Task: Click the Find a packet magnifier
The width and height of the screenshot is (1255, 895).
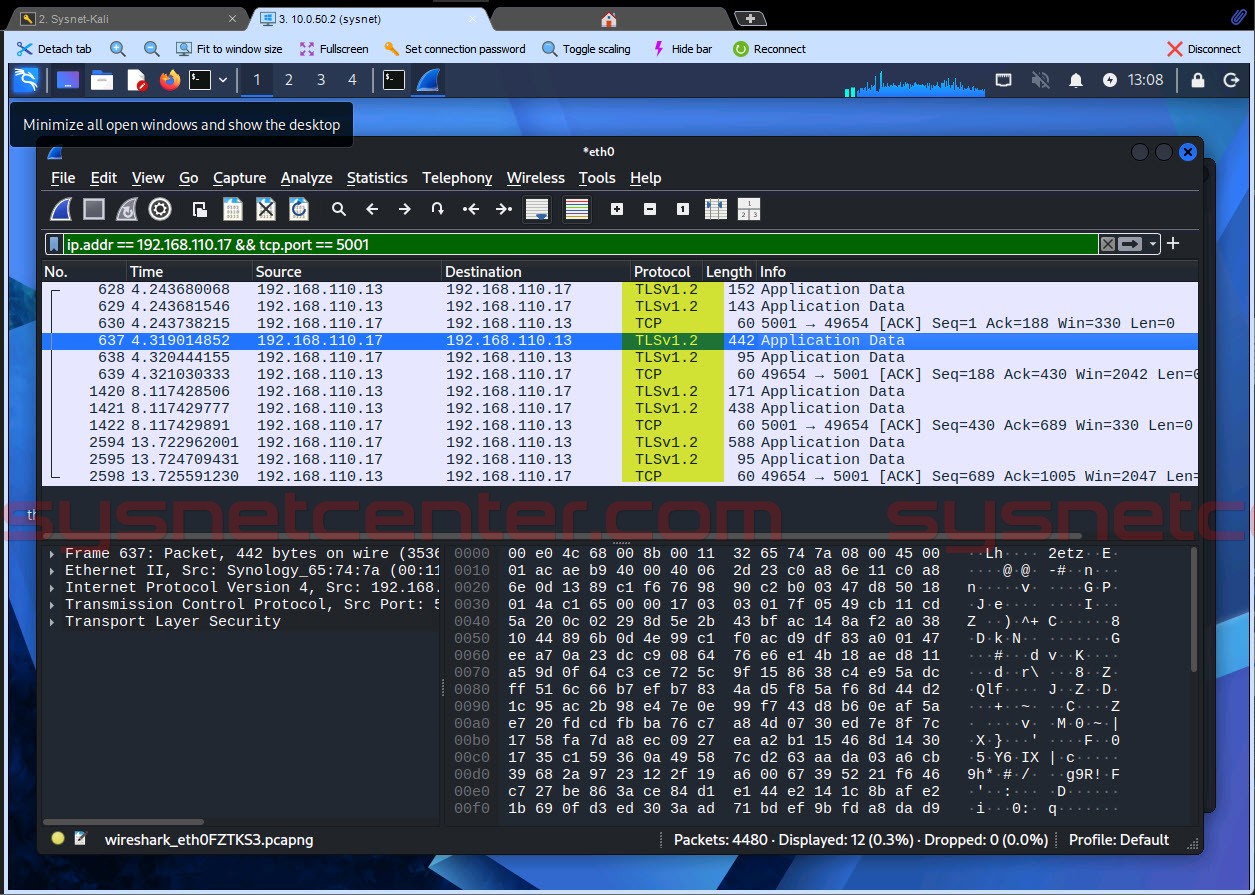Action: [339, 209]
